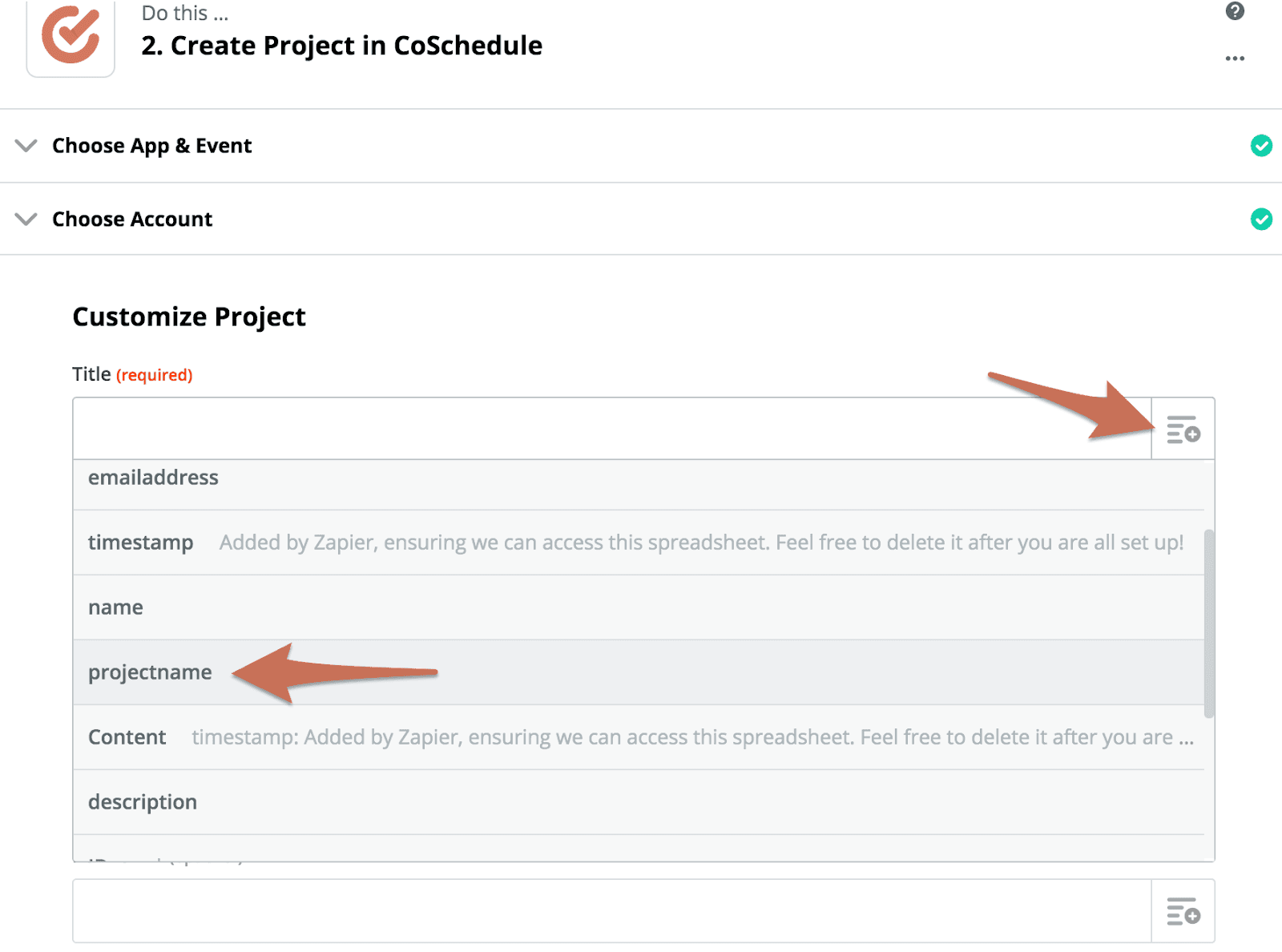Collapse the Choose App & Event section

26,146
